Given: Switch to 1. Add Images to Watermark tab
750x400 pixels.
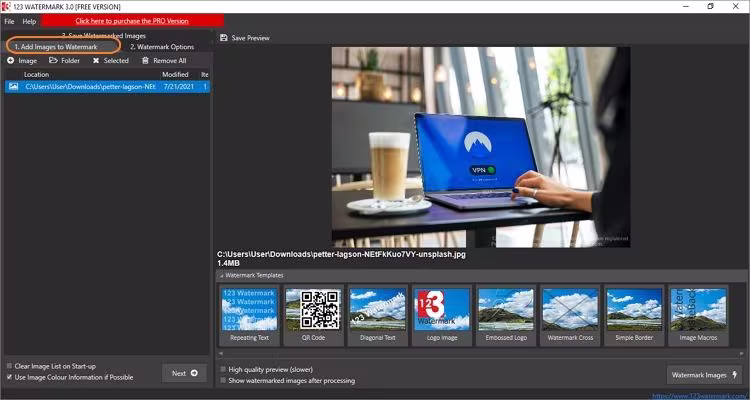Looking at the screenshot, I should 55,47.
